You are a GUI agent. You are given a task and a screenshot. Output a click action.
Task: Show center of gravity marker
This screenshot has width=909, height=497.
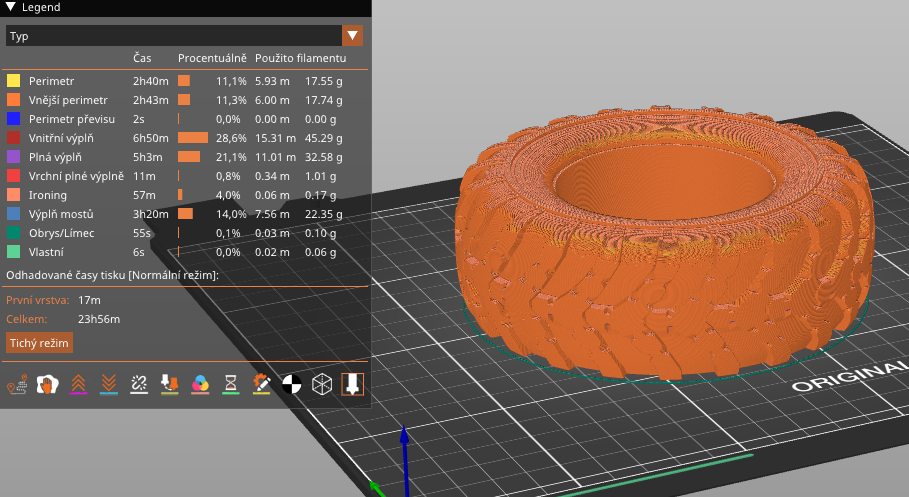[x=292, y=384]
